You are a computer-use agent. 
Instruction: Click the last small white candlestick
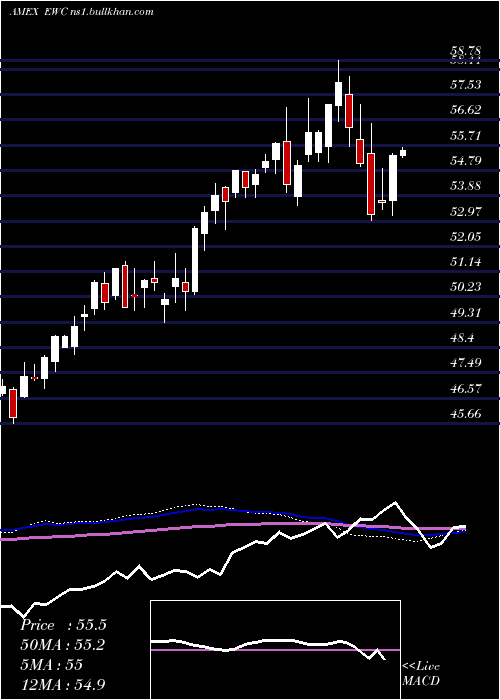(x=403, y=153)
